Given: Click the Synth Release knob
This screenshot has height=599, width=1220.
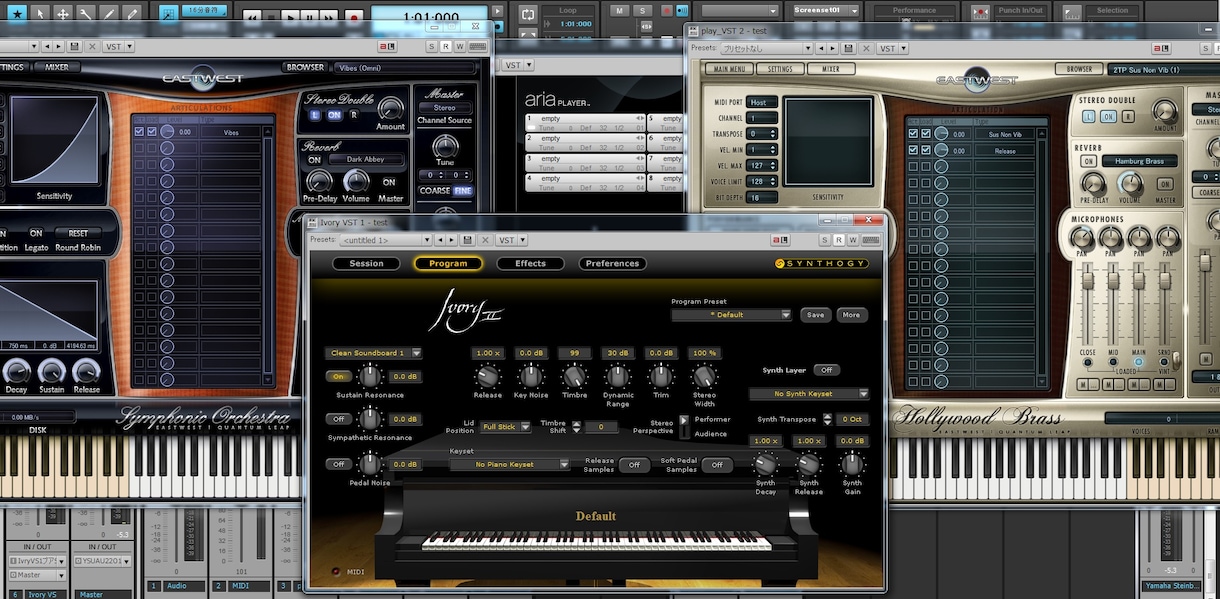Looking at the screenshot, I should (x=809, y=464).
